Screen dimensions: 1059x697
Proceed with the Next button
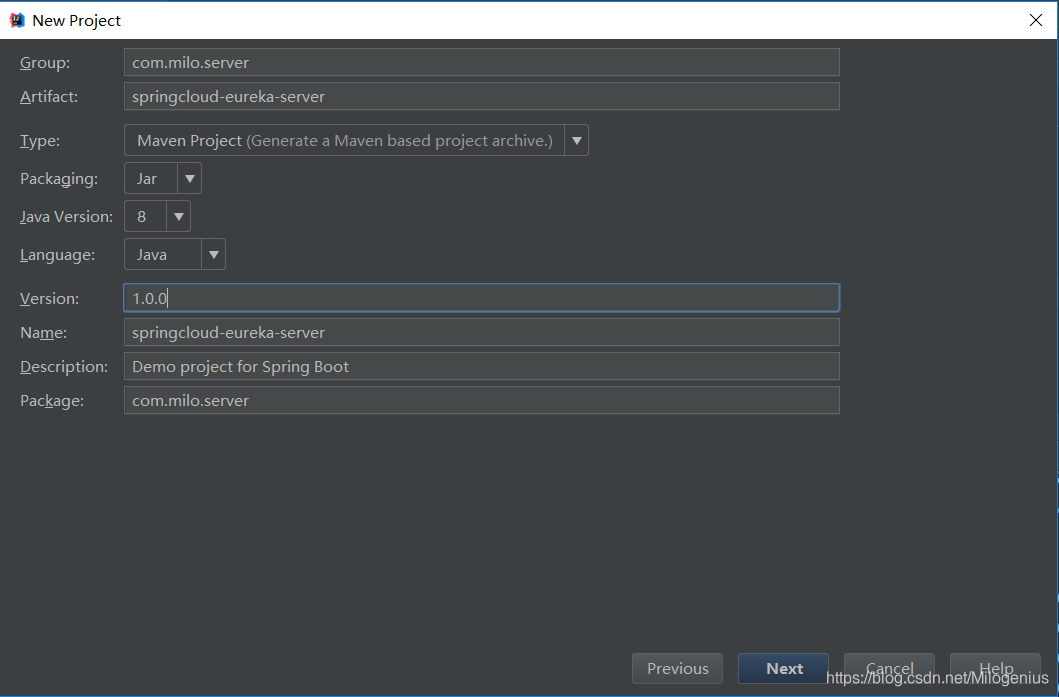(x=783, y=669)
